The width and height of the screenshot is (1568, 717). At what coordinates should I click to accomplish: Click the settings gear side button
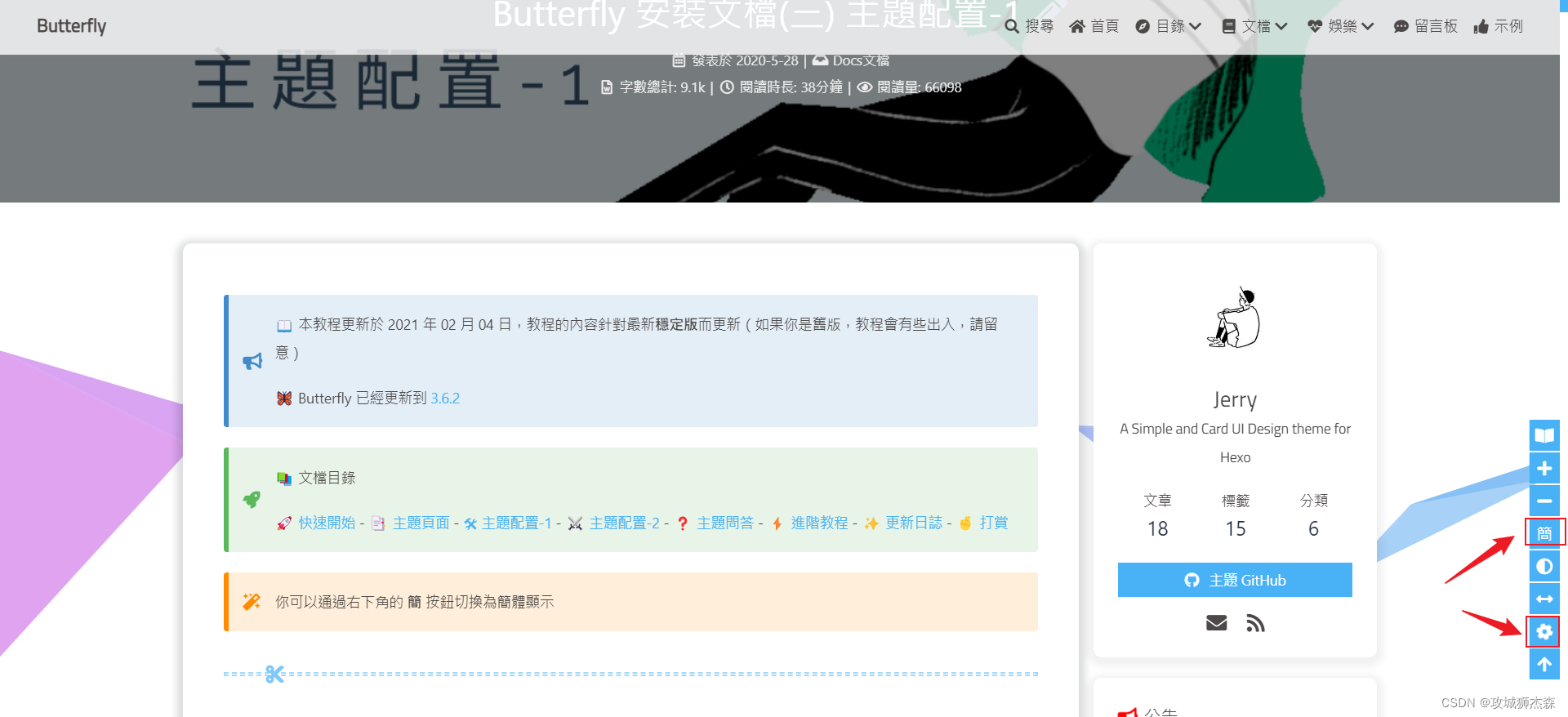pos(1544,631)
